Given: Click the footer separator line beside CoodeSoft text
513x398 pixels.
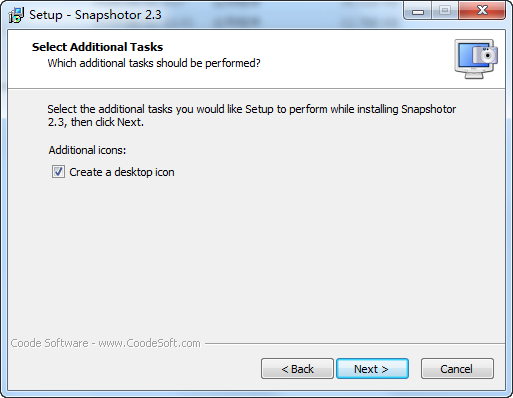Looking at the screenshot, I should tap(355, 343).
